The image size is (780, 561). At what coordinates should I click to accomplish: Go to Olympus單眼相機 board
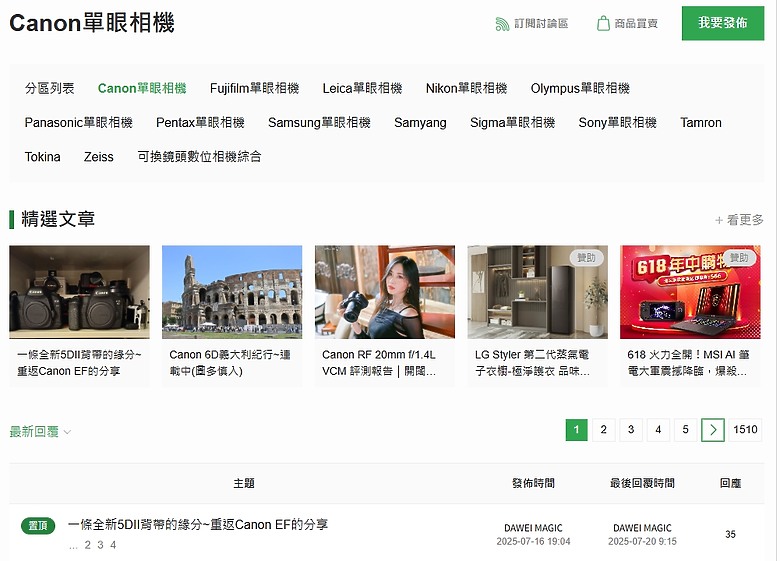(x=580, y=89)
